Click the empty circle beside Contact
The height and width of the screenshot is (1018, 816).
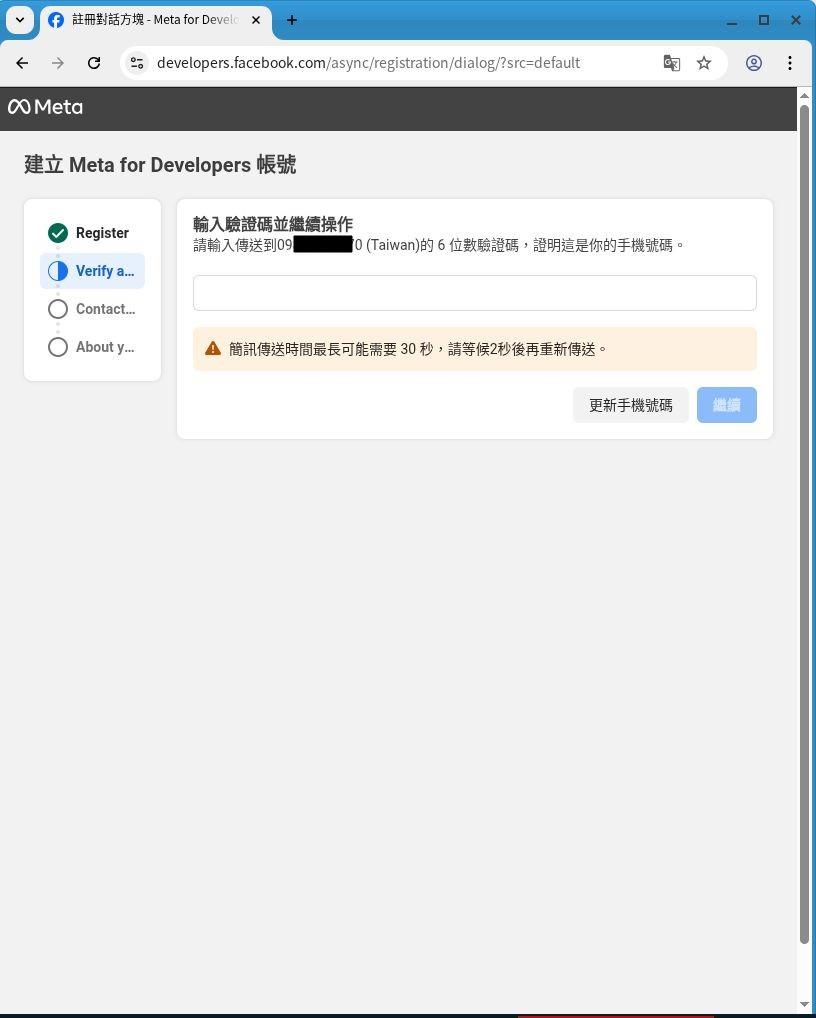(58, 309)
